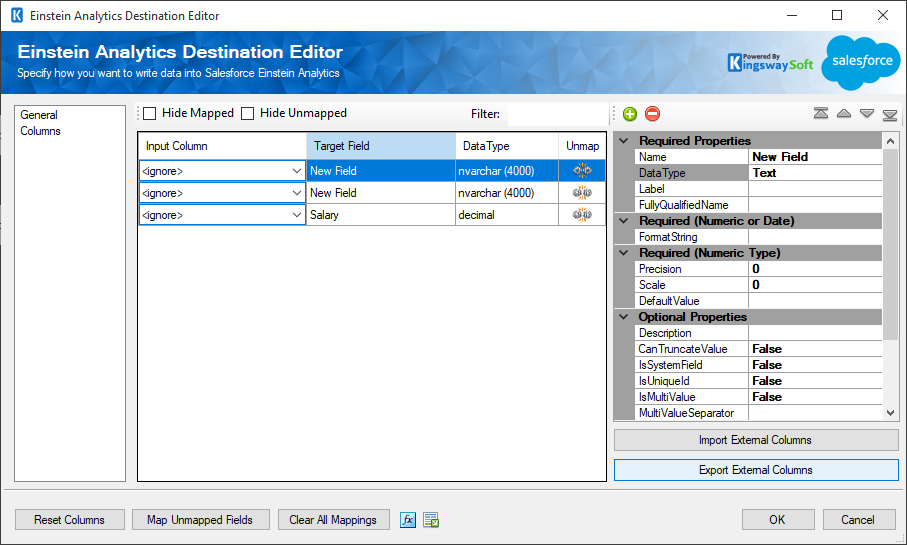Move column to top arrow icon
Viewport: 907px width, 545px height.
821,113
